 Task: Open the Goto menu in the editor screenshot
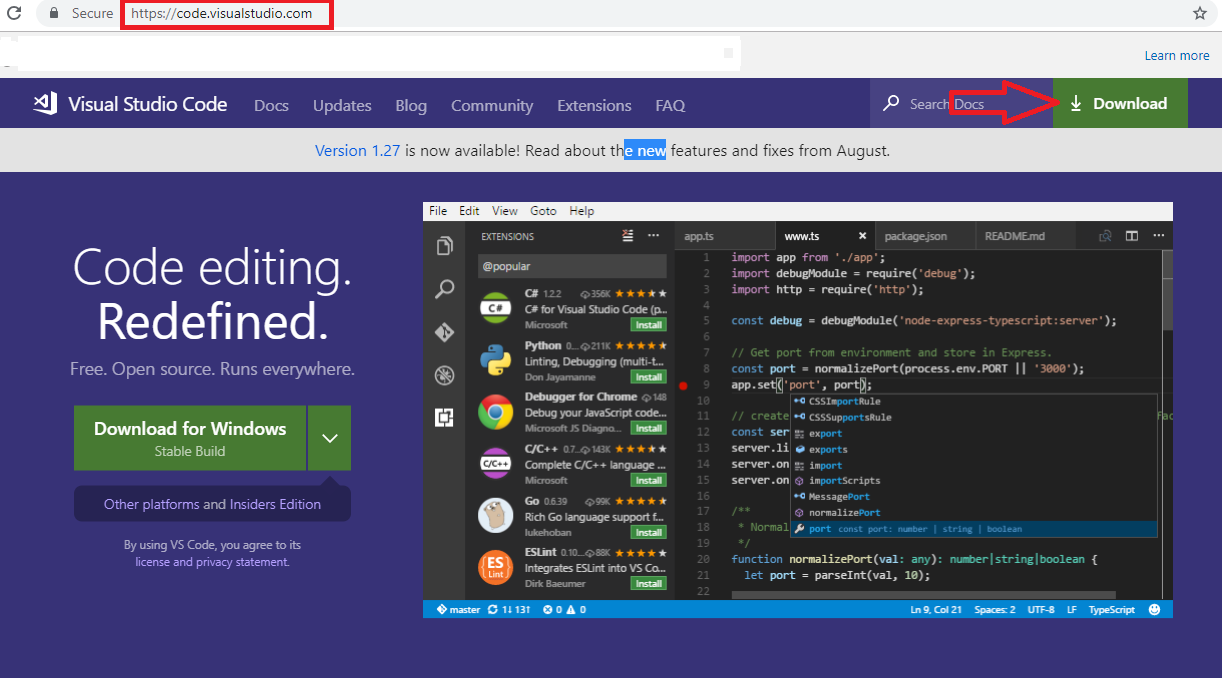point(543,211)
